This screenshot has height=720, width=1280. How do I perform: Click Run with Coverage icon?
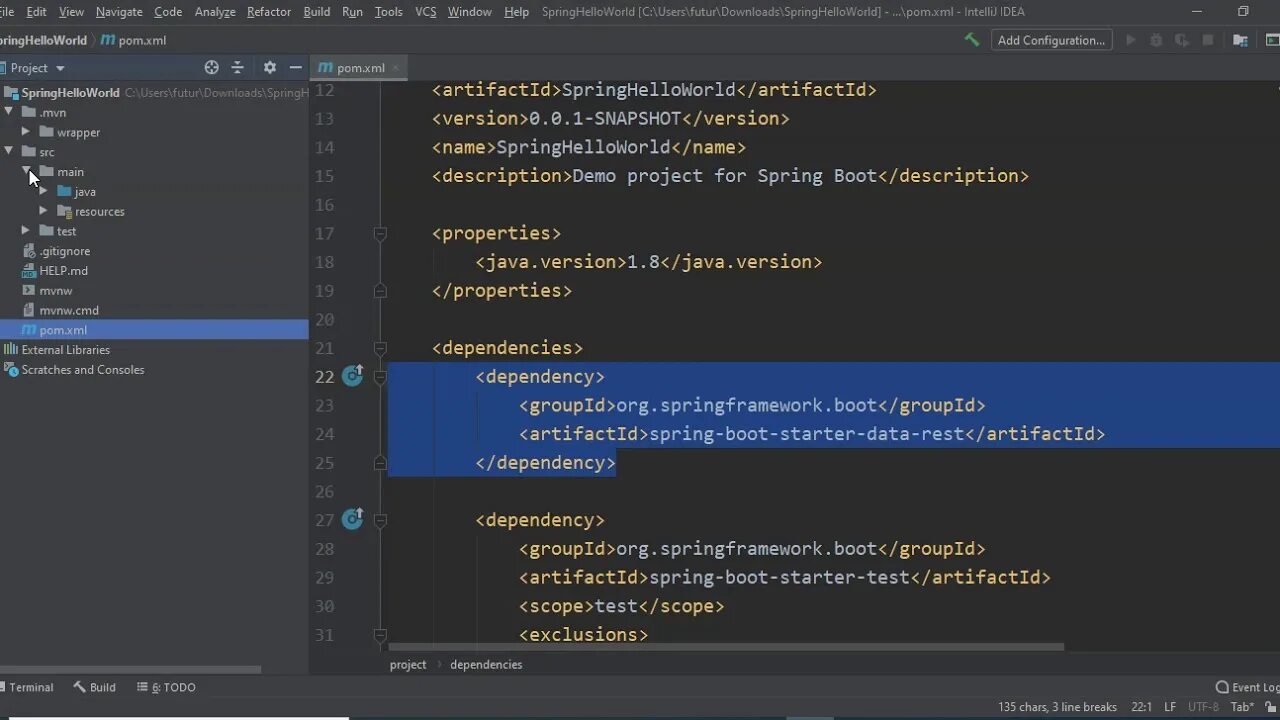coord(1182,40)
